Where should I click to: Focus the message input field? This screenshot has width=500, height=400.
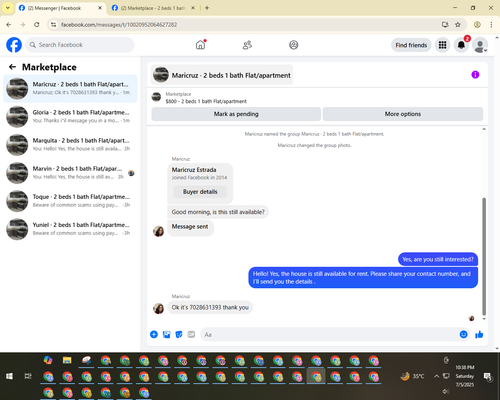click(x=330, y=334)
